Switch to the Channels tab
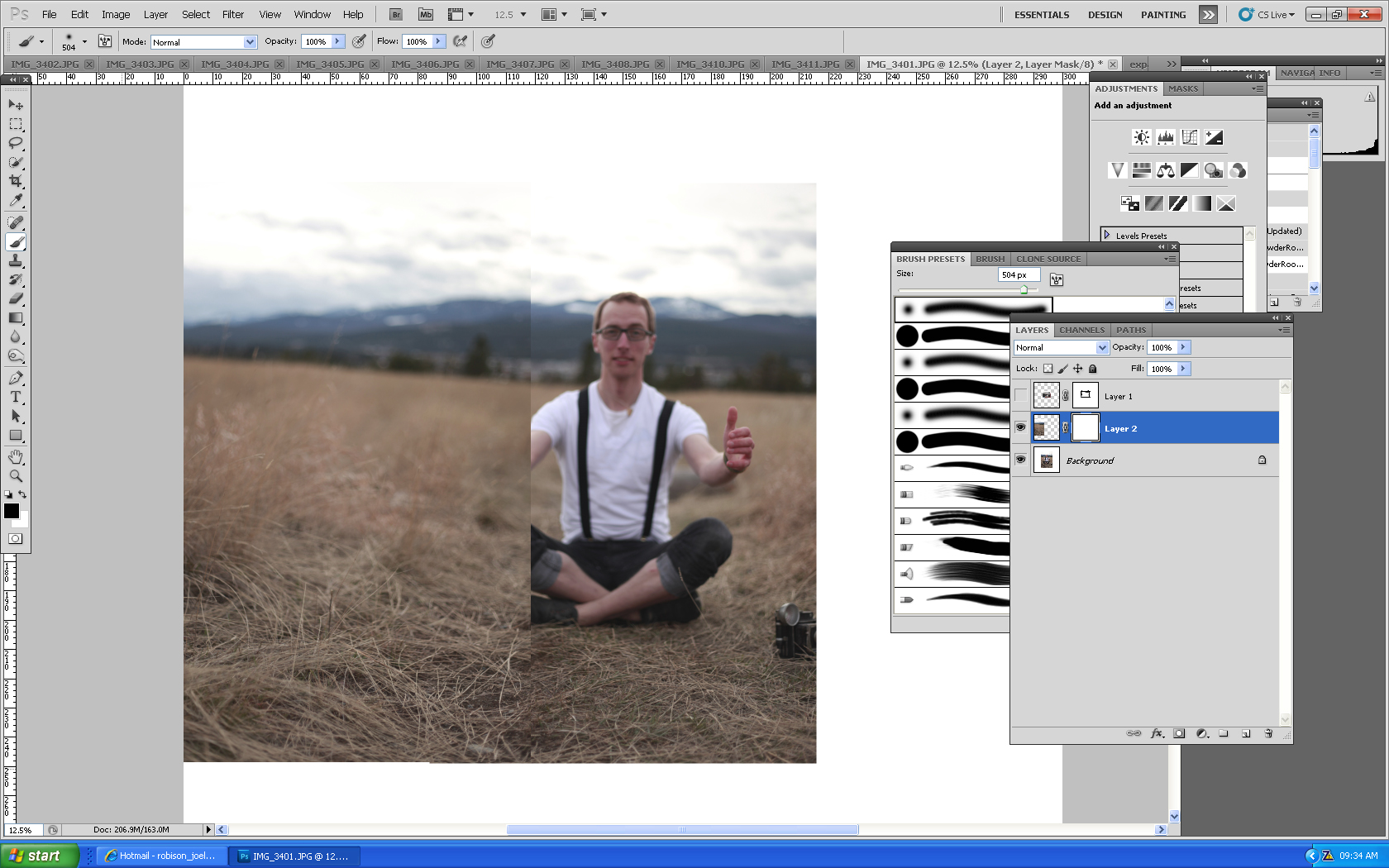 click(1081, 330)
